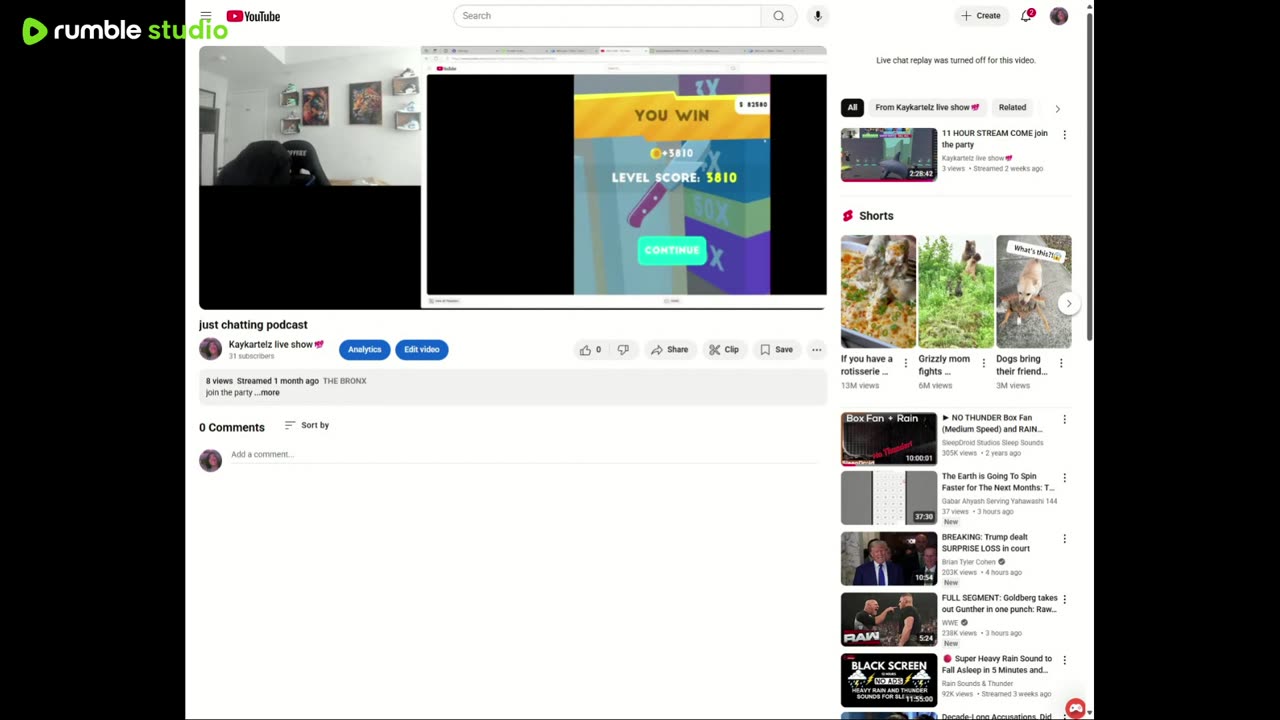Focus the YouTube search field
This screenshot has width=1280, height=720.
click(607, 16)
